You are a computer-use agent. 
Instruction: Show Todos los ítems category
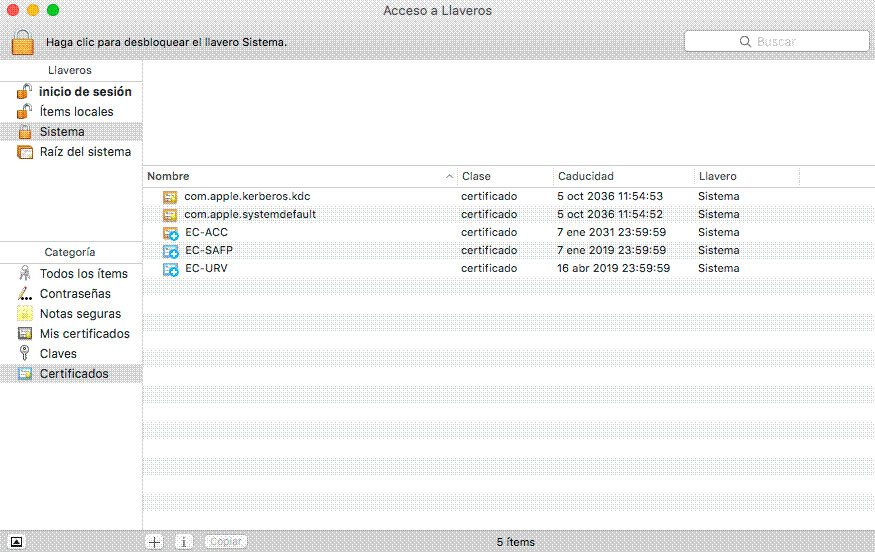pos(84,273)
